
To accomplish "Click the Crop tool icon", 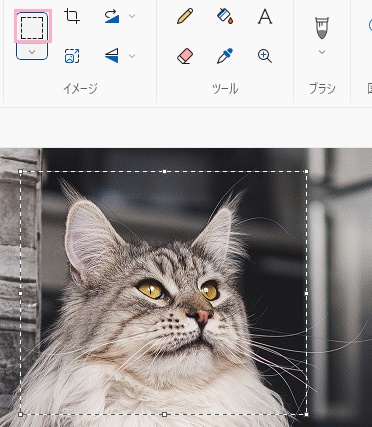I will coord(72,16).
